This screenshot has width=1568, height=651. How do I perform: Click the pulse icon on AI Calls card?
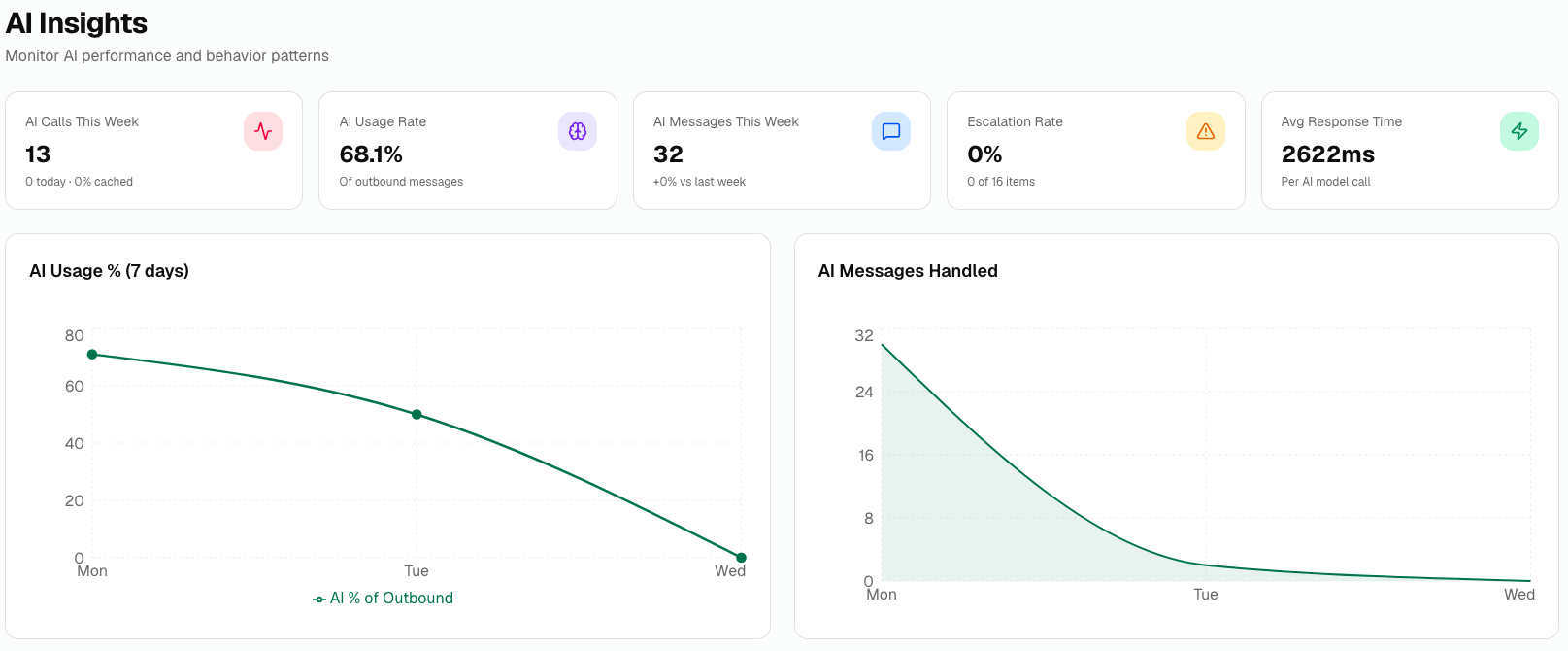click(263, 131)
